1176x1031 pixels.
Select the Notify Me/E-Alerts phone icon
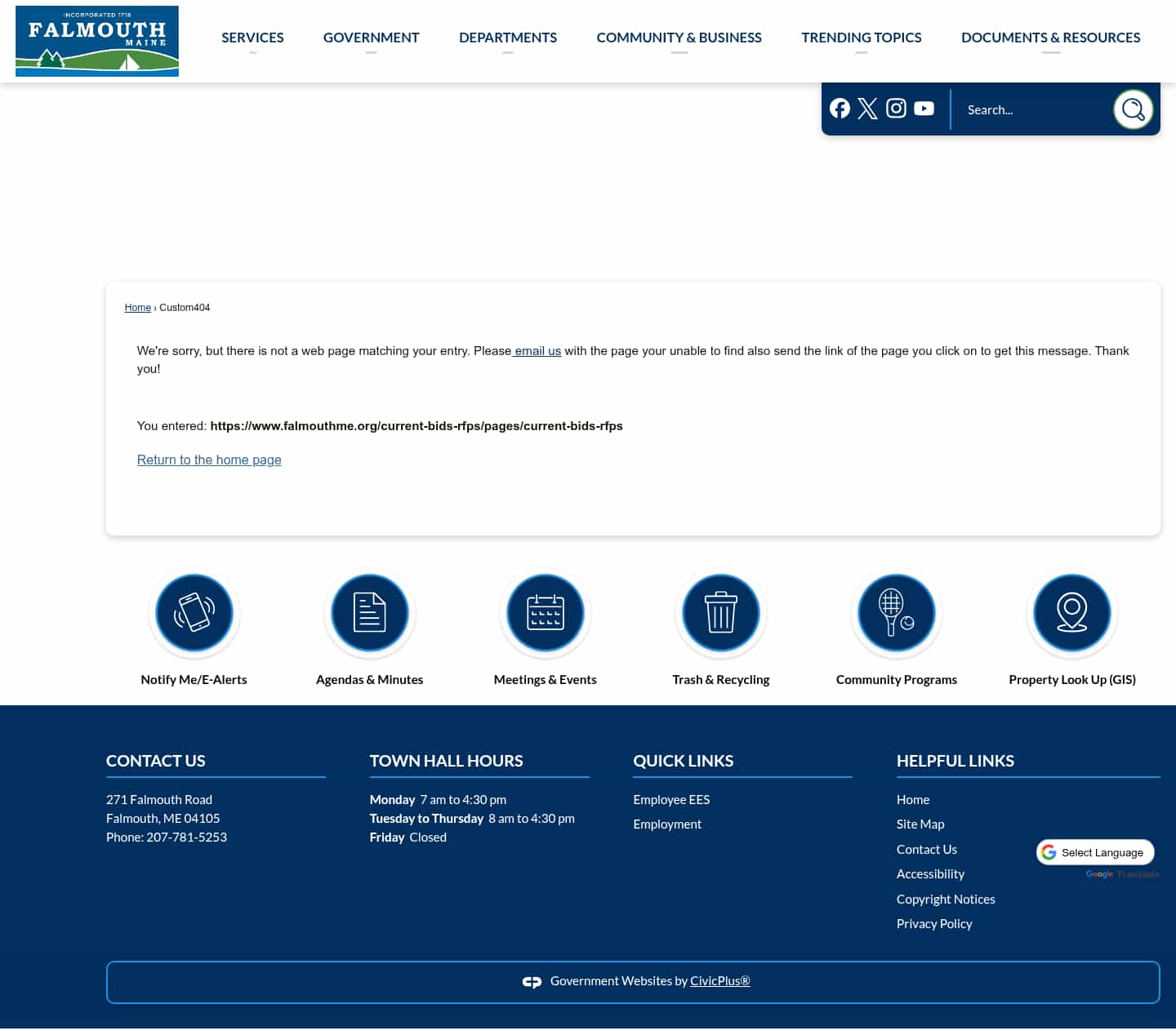[x=194, y=613]
